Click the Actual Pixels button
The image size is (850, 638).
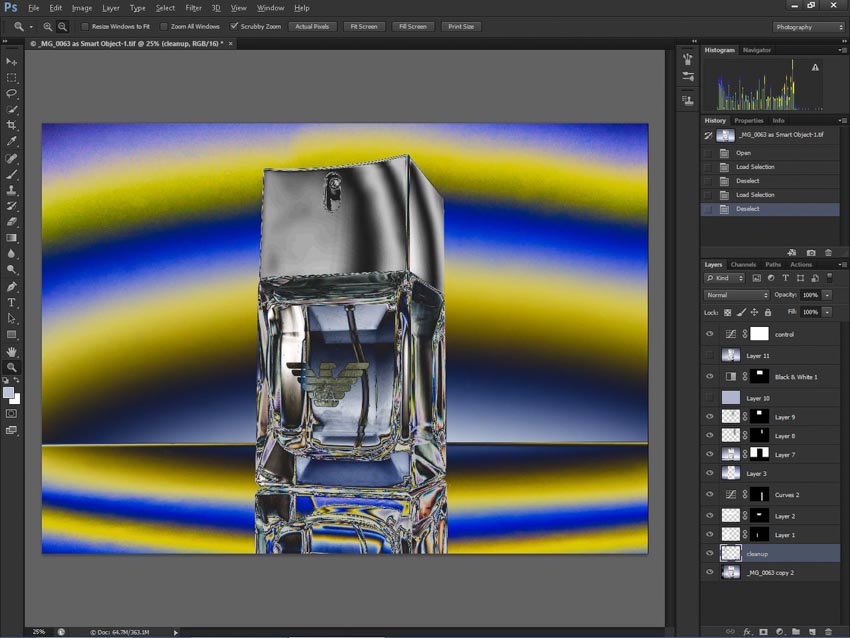pos(312,27)
